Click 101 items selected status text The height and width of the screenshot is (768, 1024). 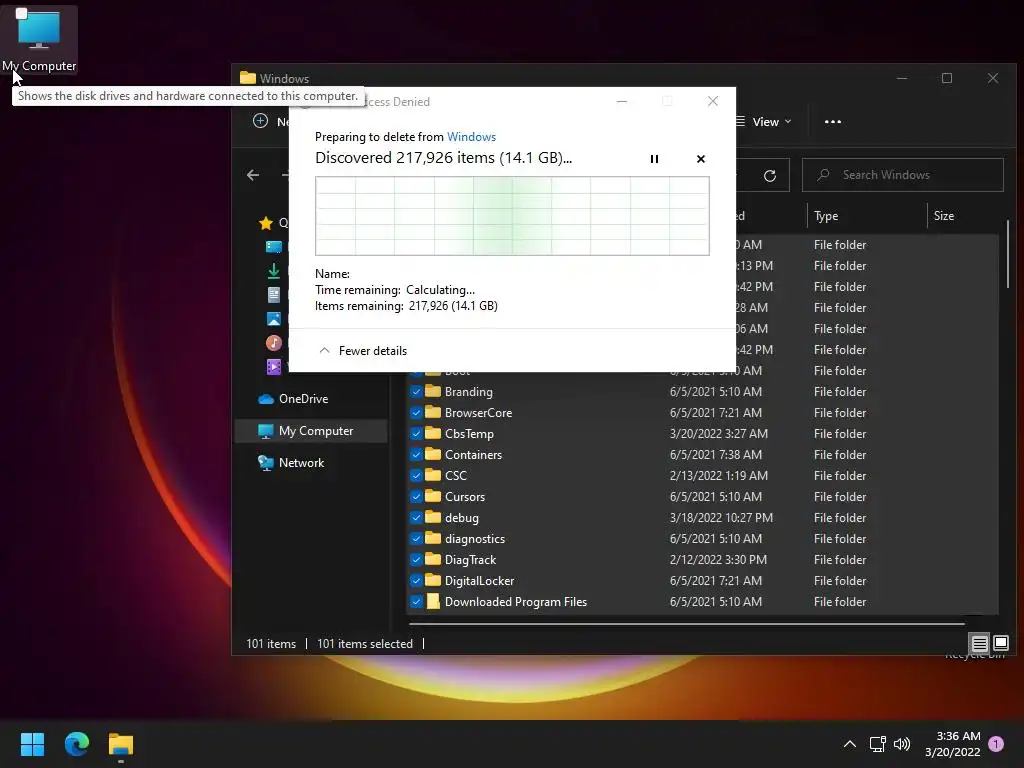click(x=364, y=644)
